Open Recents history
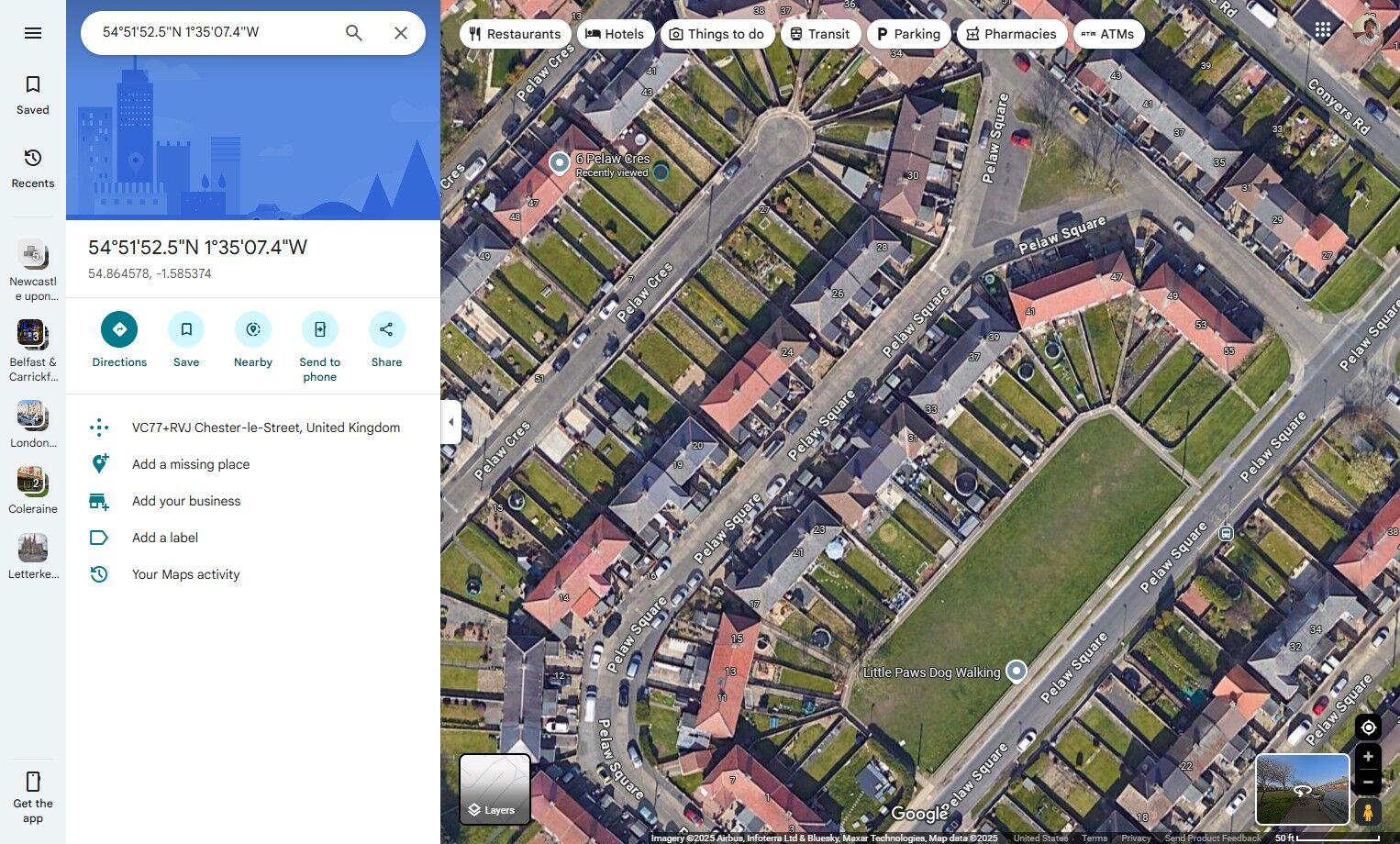This screenshot has height=844, width=1400. 33,169
